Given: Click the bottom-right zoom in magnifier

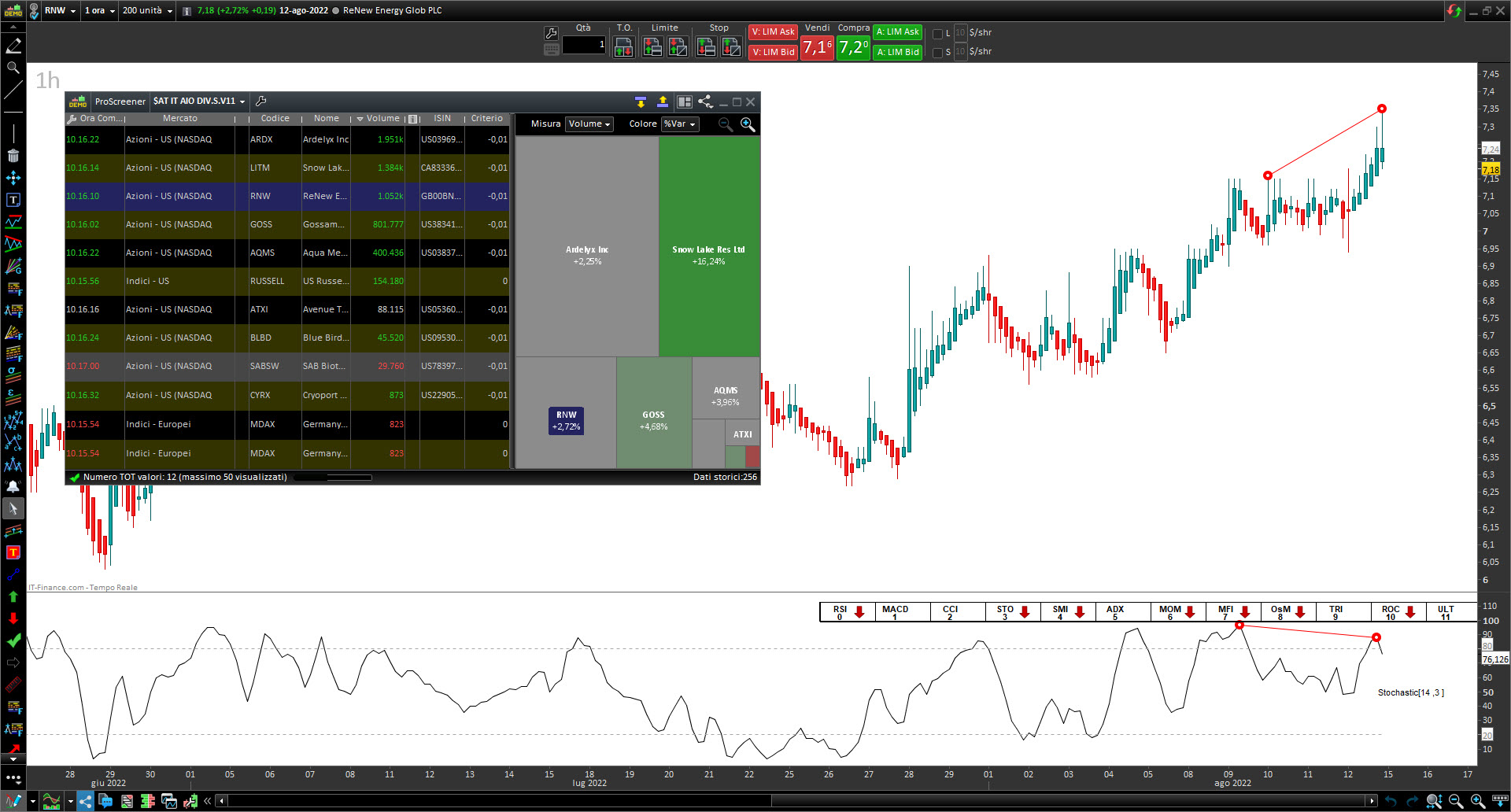Looking at the screenshot, I should click(x=1478, y=801).
